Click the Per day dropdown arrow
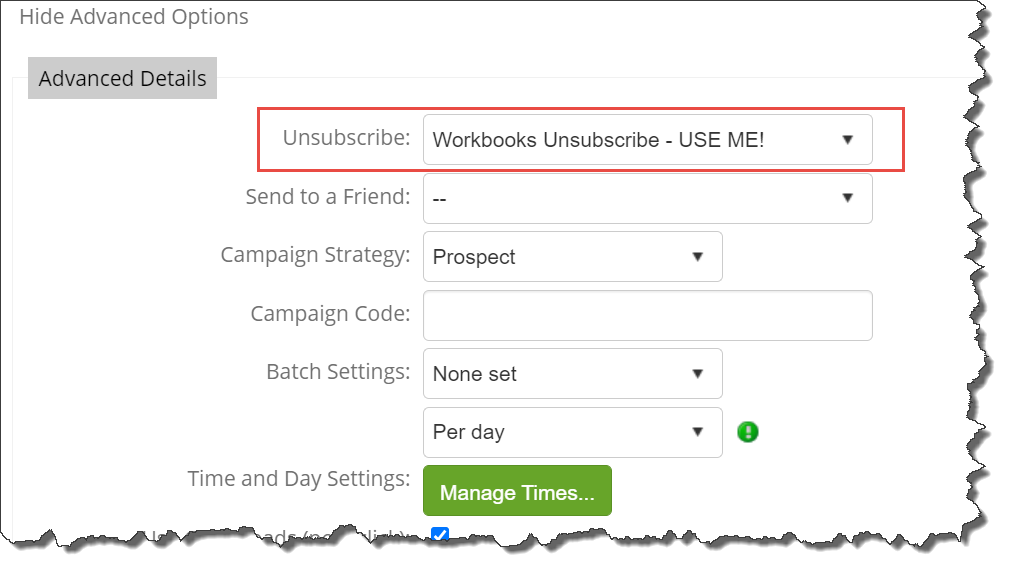Image resolution: width=1009 pixels, height=572 pixels. 698,432
